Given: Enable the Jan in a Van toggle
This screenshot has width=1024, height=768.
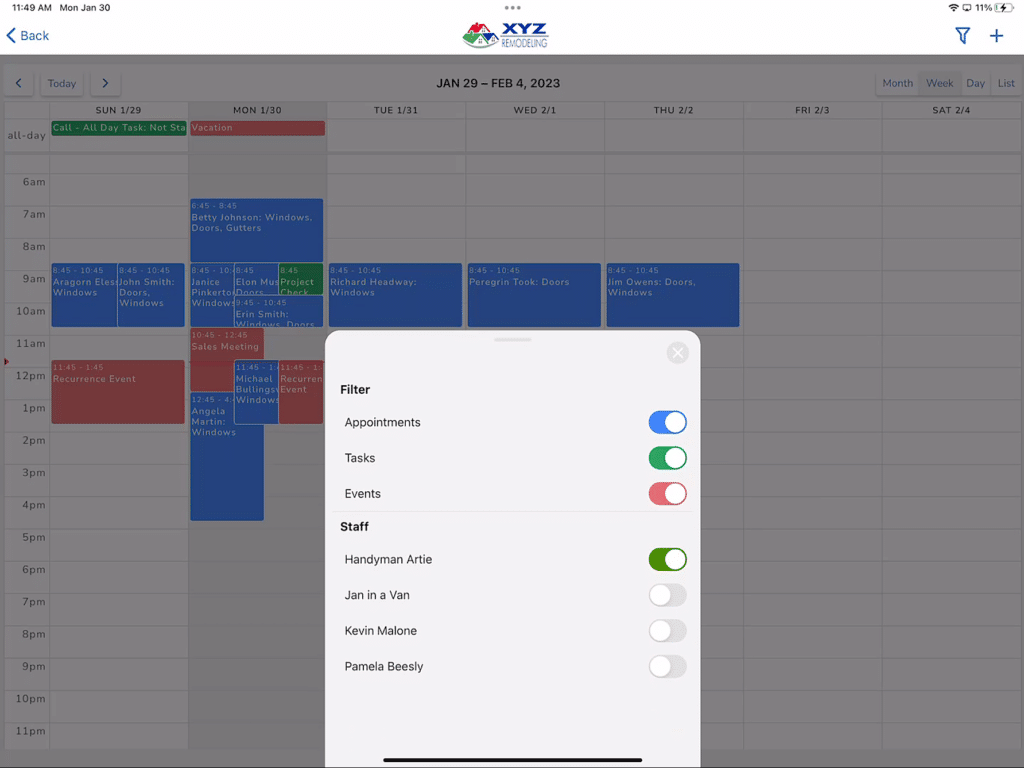Looking at the screenshot, I should tap(667, 595).
